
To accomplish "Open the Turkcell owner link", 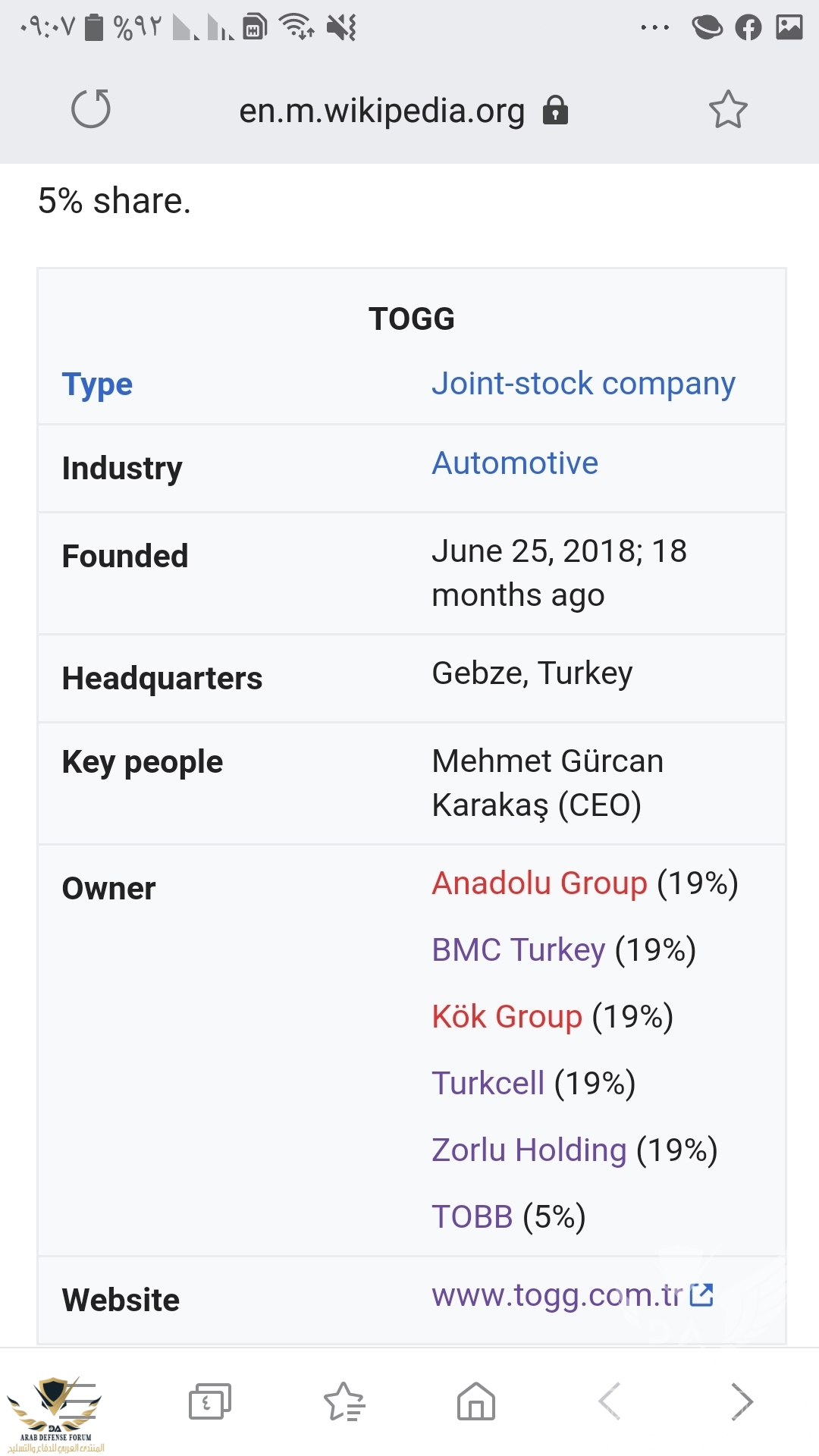I will click(488, 1083).
